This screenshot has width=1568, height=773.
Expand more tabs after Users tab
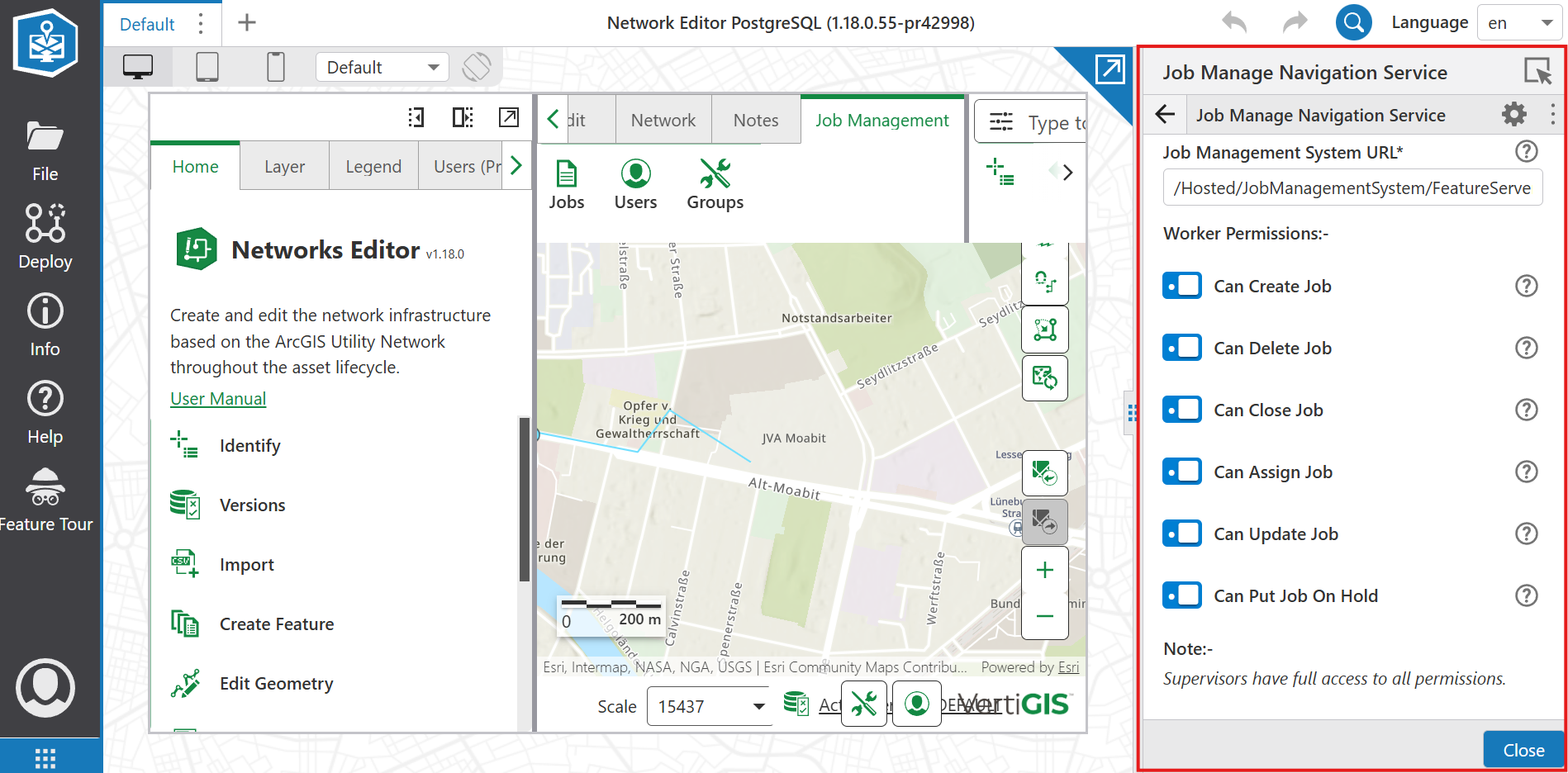coord(516,166)
